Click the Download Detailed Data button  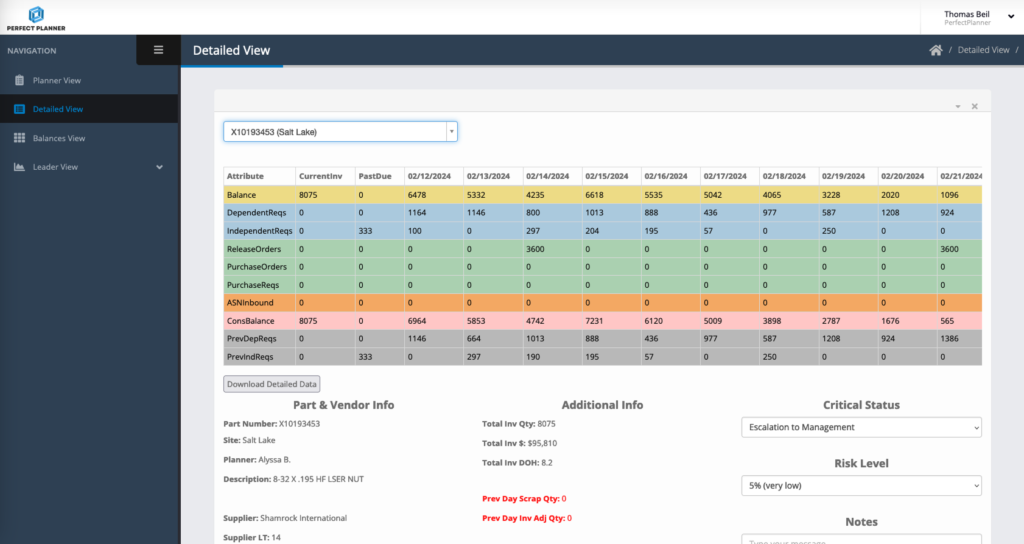(271, 384)
